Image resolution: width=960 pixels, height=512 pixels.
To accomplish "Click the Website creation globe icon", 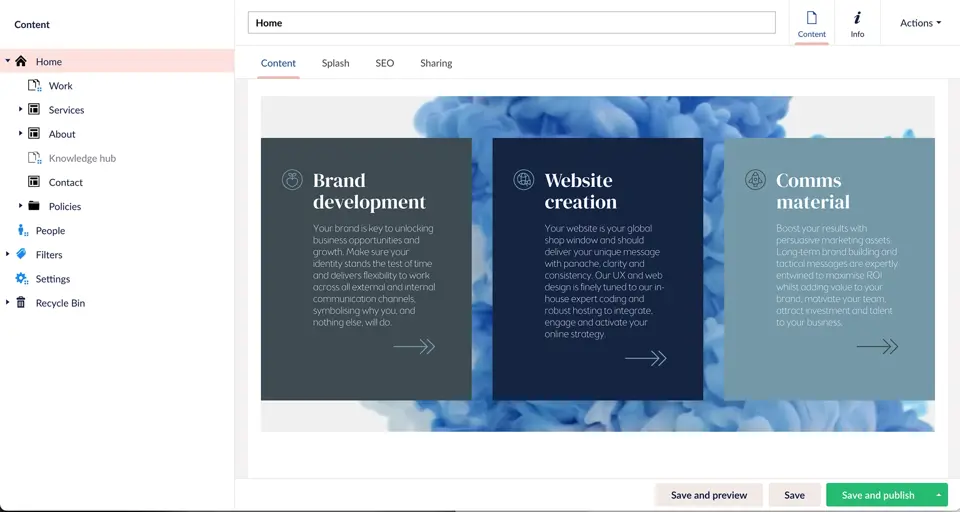I will tap(523, 180).
